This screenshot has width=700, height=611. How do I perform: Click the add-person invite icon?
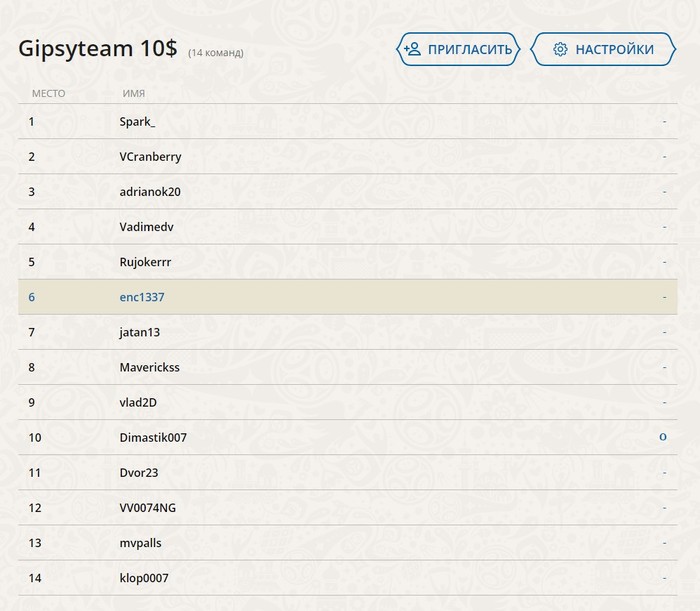[412, 49]
